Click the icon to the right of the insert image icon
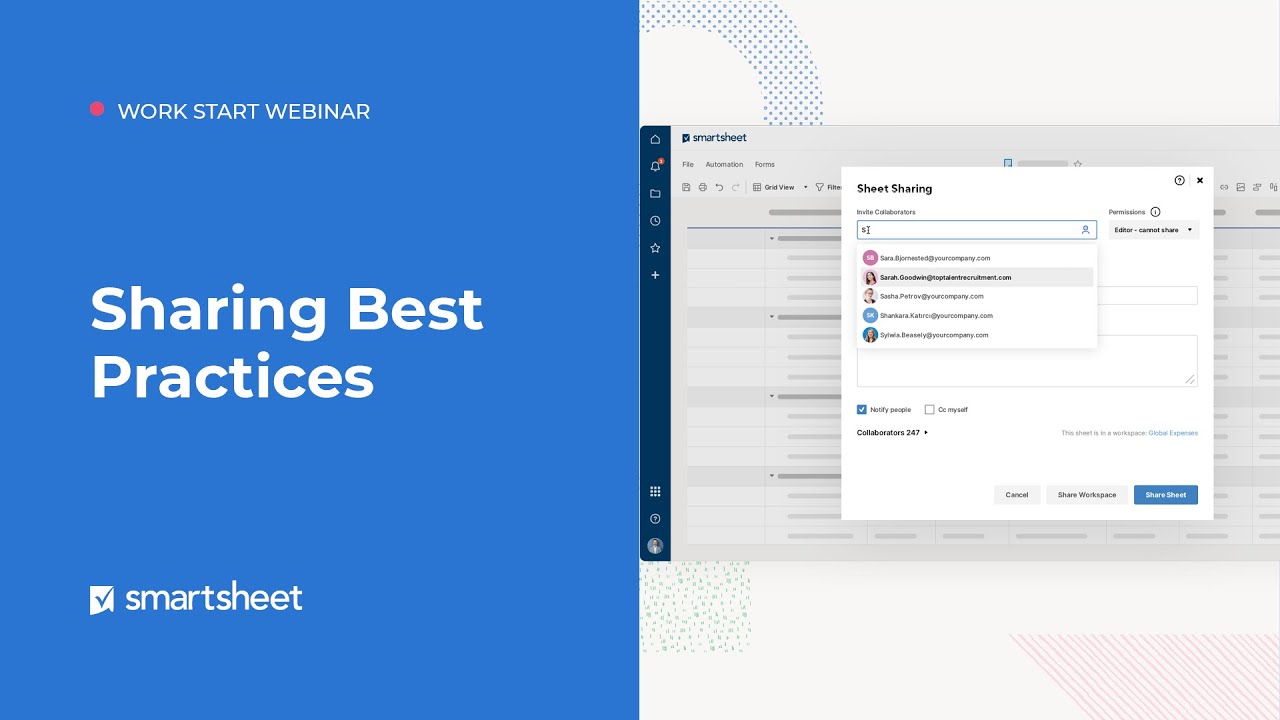This screenshot has width=1280, height=720. 1257,187
